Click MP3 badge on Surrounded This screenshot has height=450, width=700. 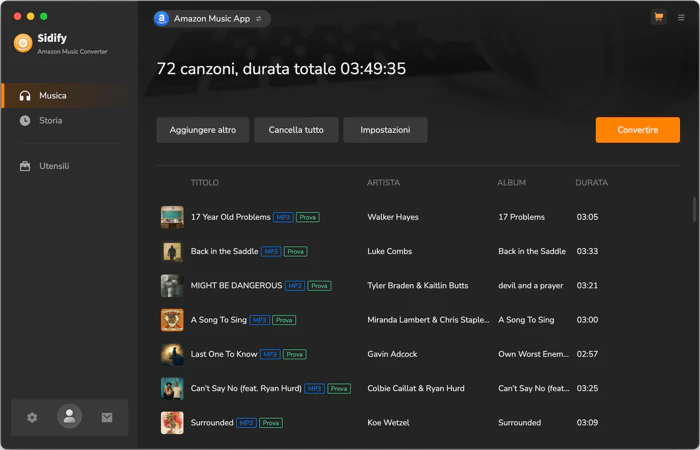tap(246, 423)
